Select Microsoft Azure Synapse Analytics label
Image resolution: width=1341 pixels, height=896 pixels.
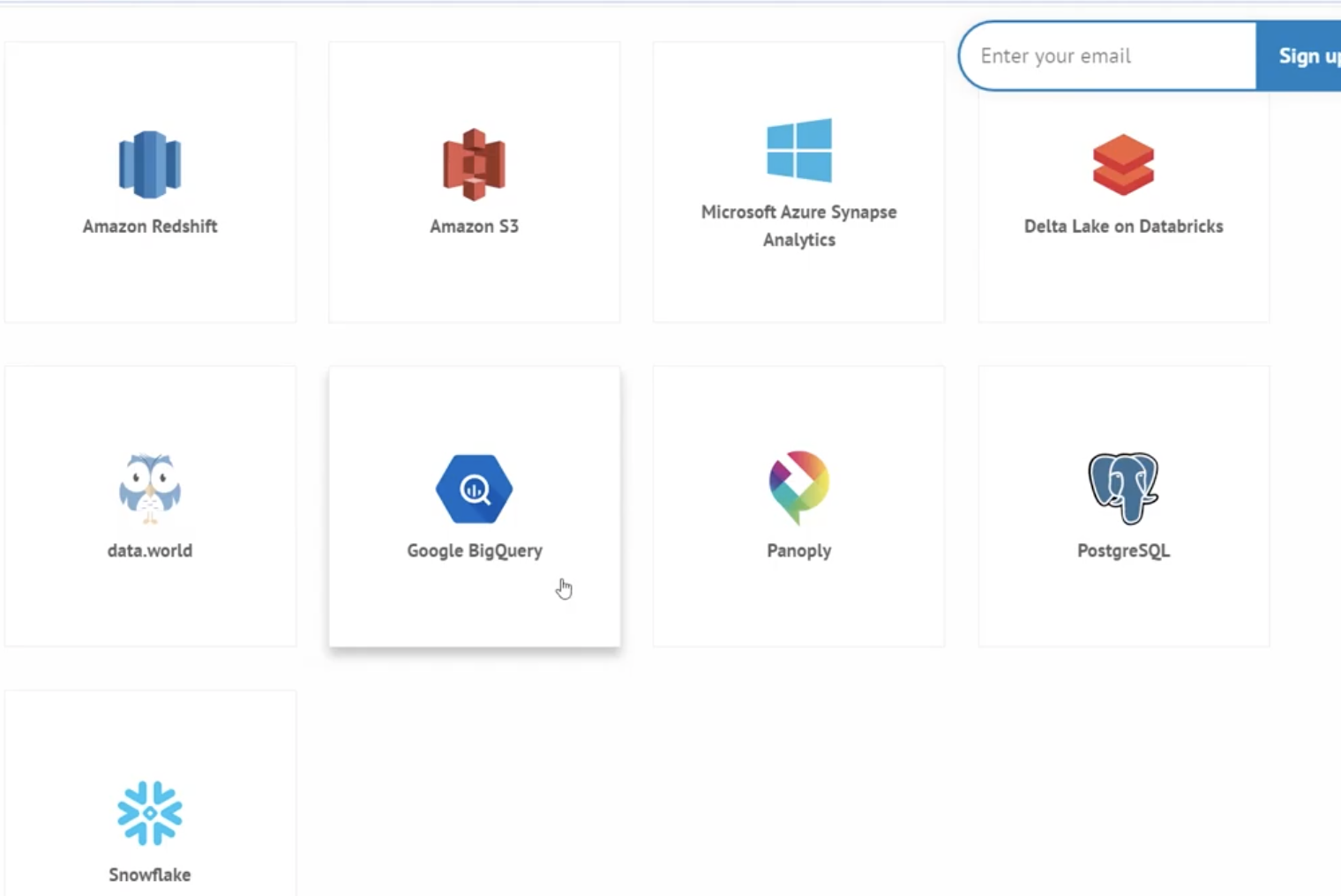point(799,226)
